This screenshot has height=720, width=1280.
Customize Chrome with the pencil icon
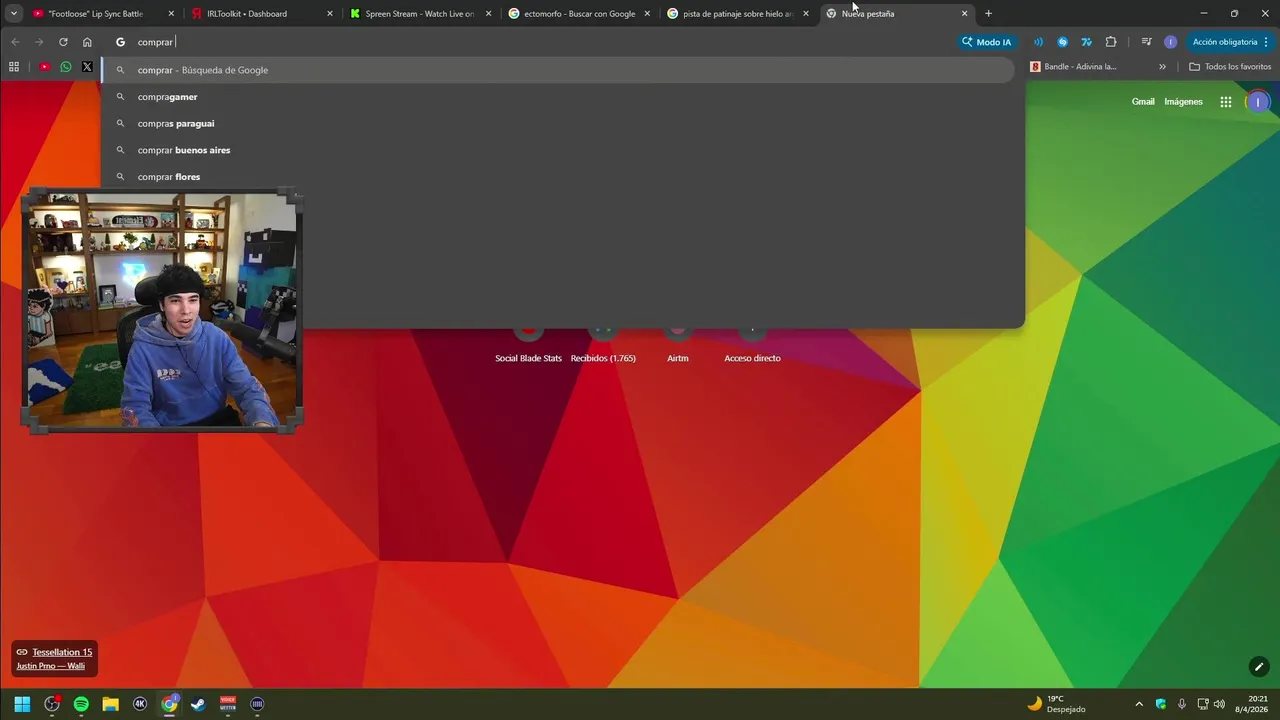coord(1259,667)
